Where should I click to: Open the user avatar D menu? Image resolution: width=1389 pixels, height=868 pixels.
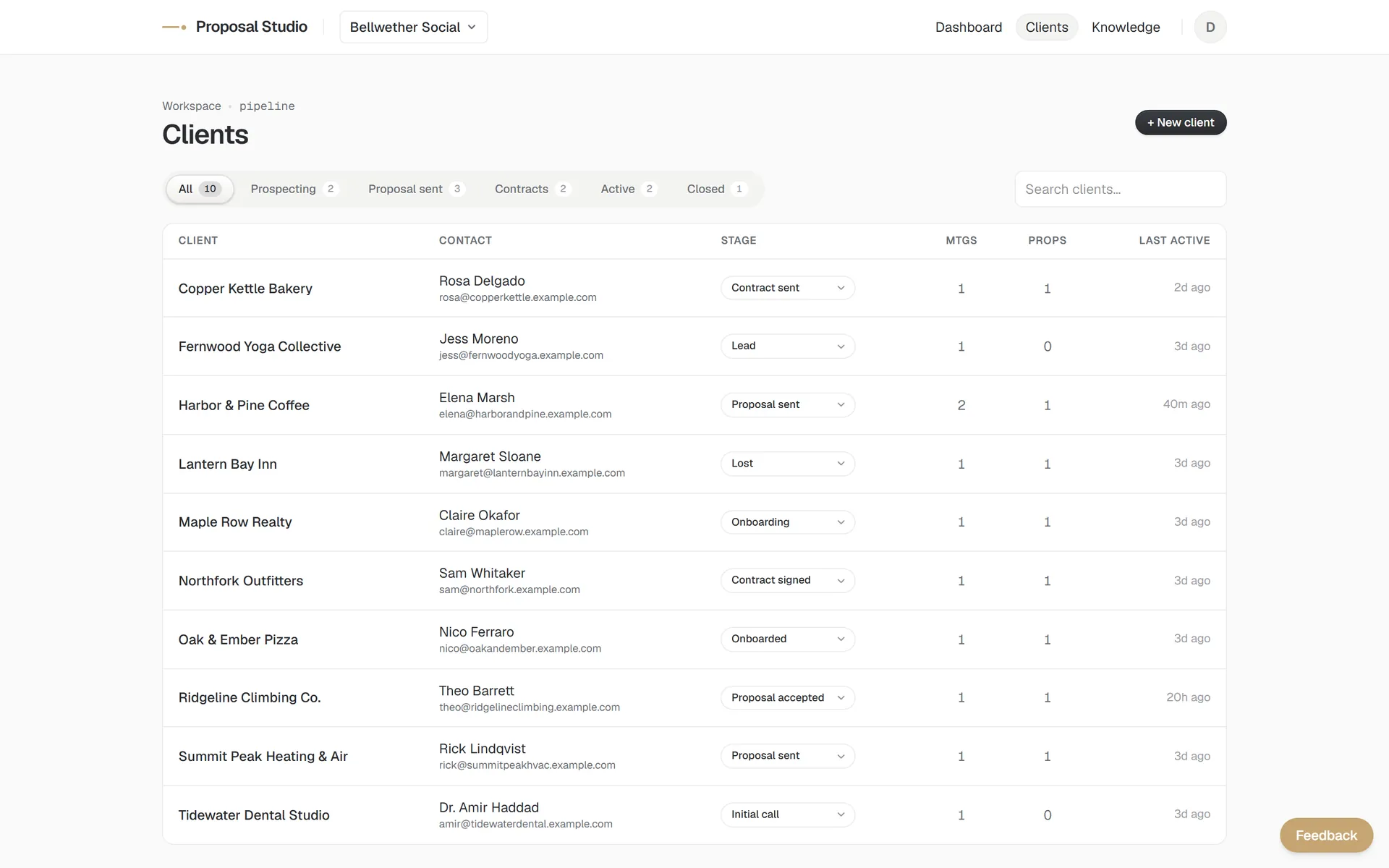pyautogui.click(x=1210, y=27)
